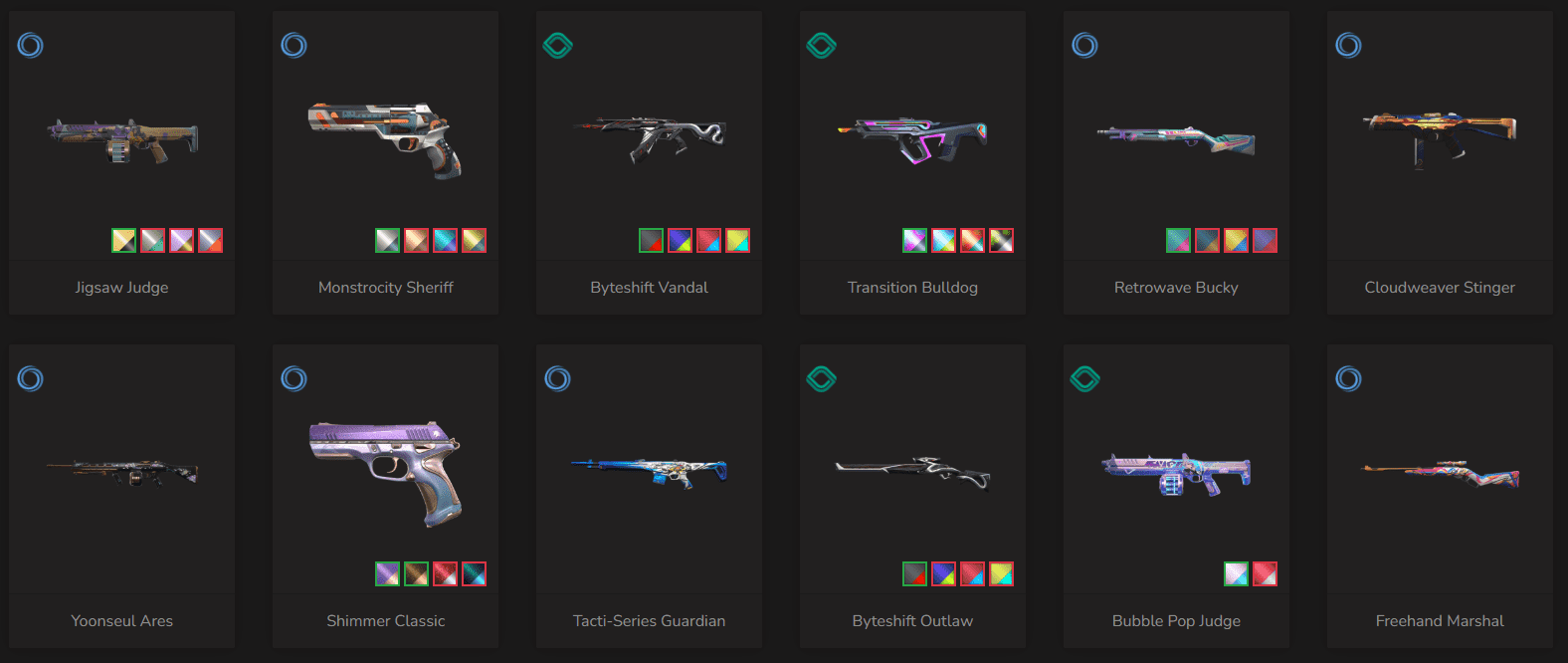This screenshot has width=1568, height=663.
Task: Click the green tier icon on Bubble Pop Judge
Action: pos(1085,378)
